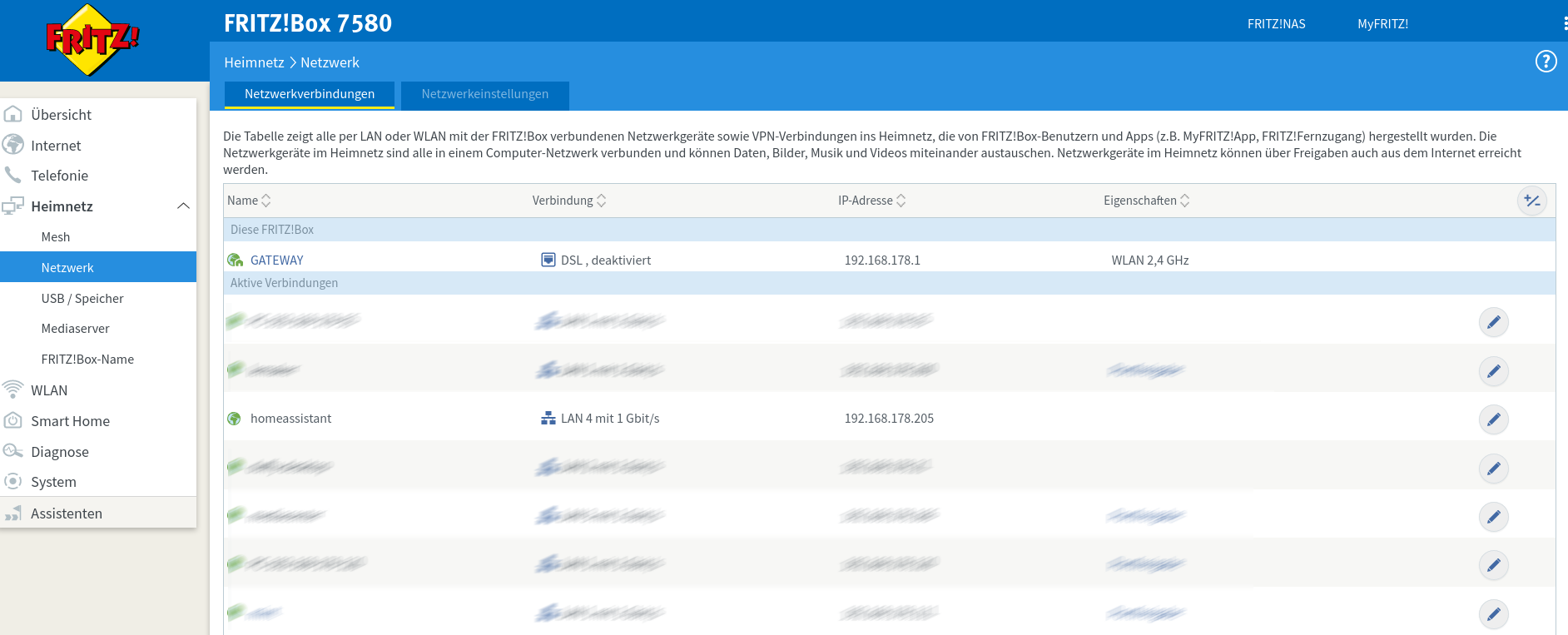Open the Mesh page in sidebar
This screenshot has height=635, width=1568.
(56, 237)
